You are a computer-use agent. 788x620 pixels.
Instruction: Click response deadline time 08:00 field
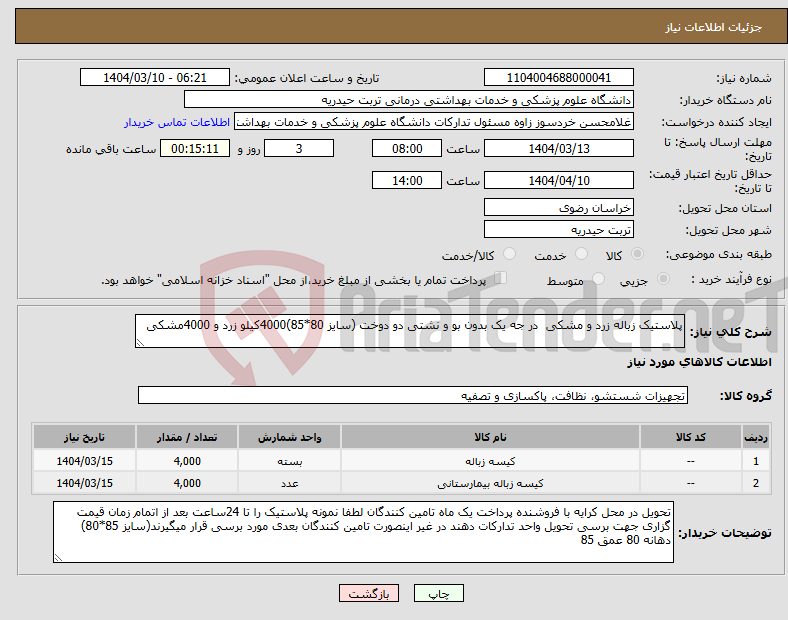tap(407, 148)
